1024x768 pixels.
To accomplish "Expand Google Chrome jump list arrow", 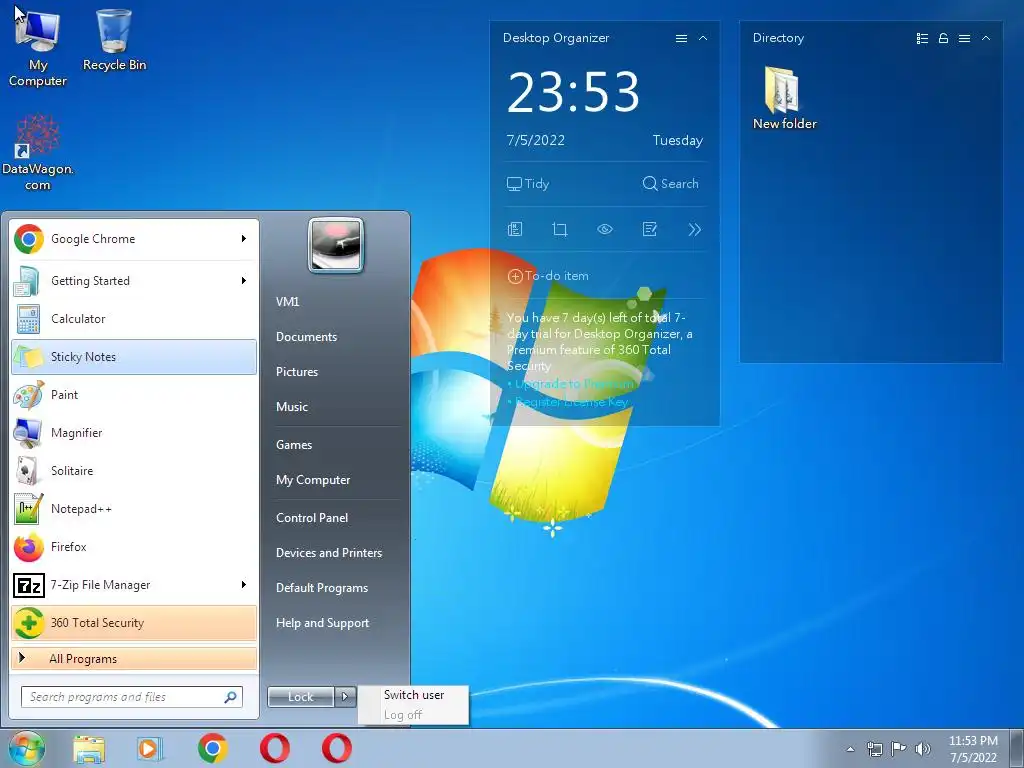I will tap(244, 239).
